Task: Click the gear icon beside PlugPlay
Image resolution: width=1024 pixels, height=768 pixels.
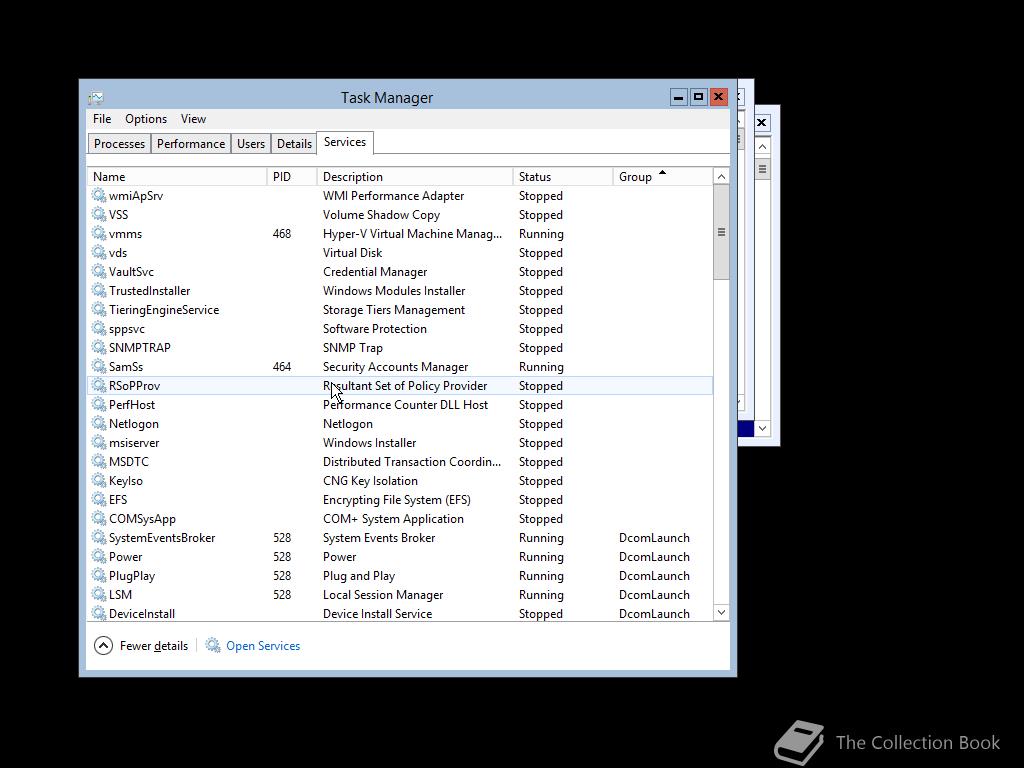Action: coord(99,575)
